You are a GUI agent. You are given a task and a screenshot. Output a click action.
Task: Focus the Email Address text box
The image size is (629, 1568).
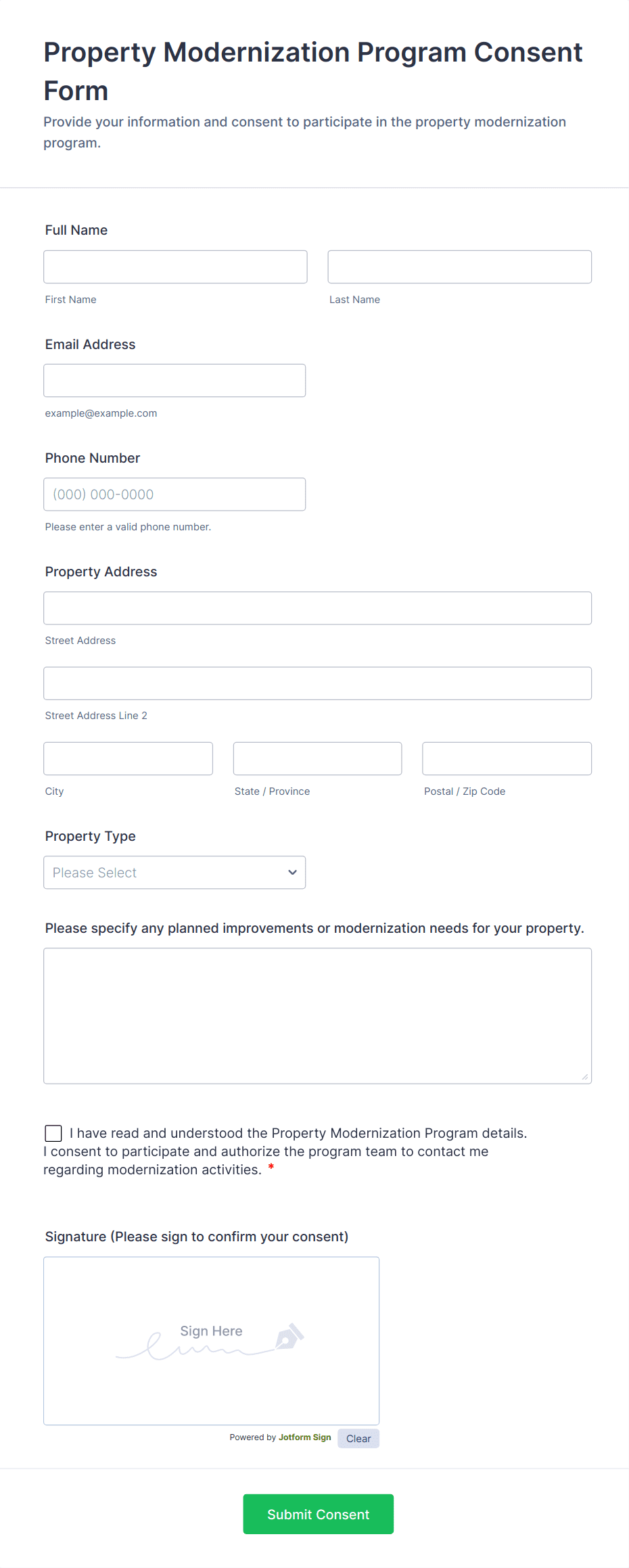coord(174,381)
